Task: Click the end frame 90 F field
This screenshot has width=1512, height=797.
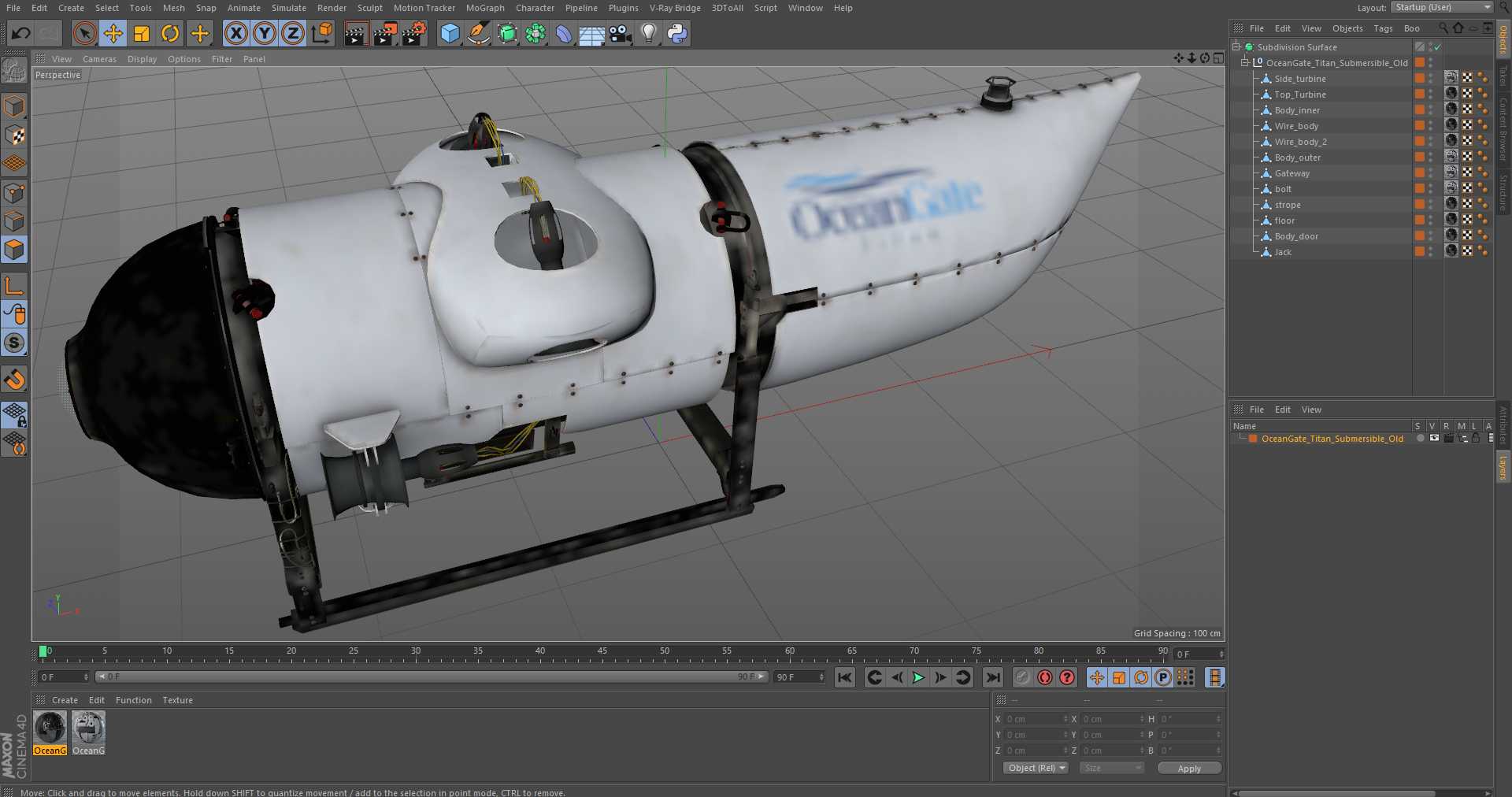Action: 799,677
